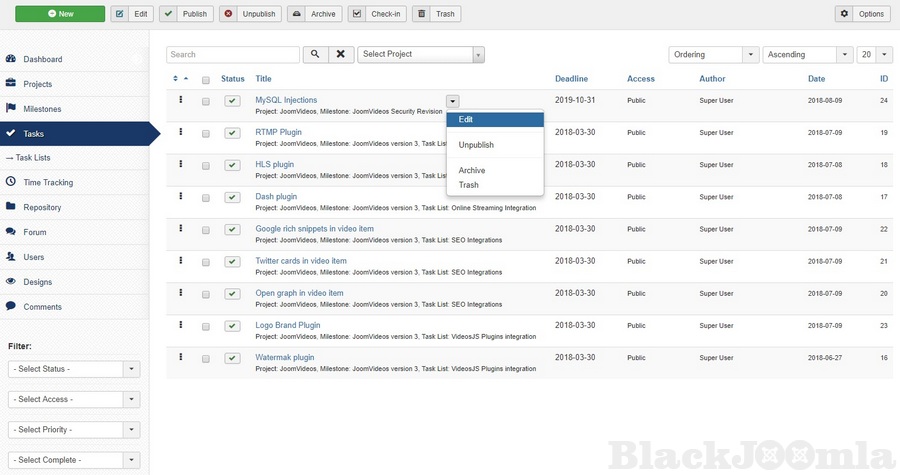Click the published status icon for RTMP Plugin
This screenshot has height=475, width=900.
pos(232,133)
